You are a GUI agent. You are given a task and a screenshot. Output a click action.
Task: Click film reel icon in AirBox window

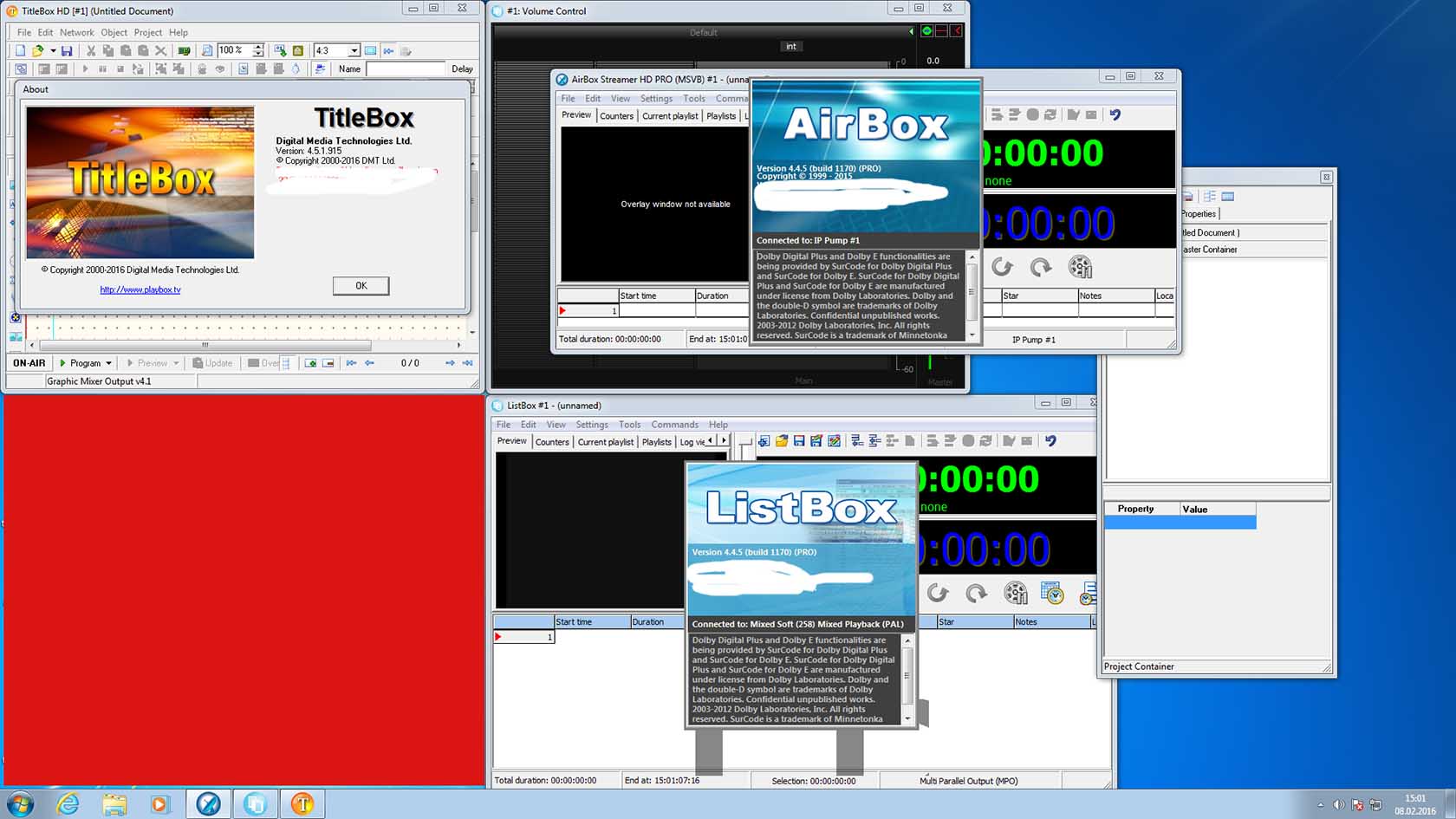point(1080,267)
